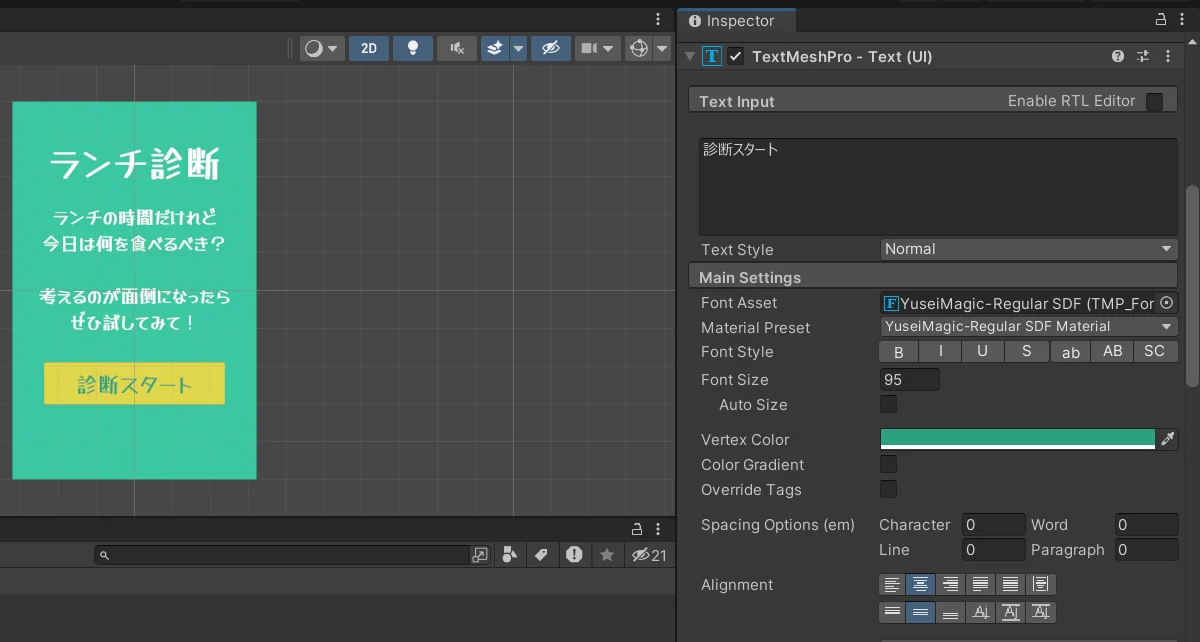This screenshot has width=1200, height=642.
Task: Set horizontal alignment to justified
Action: point(981,585)
